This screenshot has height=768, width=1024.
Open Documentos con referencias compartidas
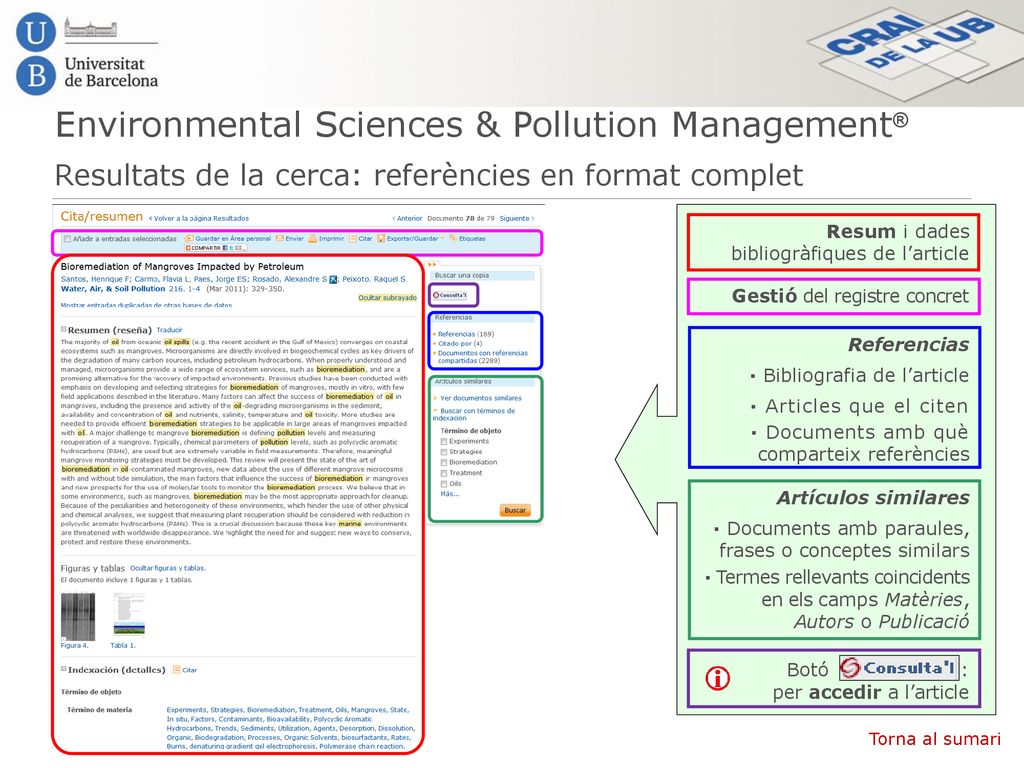point(483,357)
